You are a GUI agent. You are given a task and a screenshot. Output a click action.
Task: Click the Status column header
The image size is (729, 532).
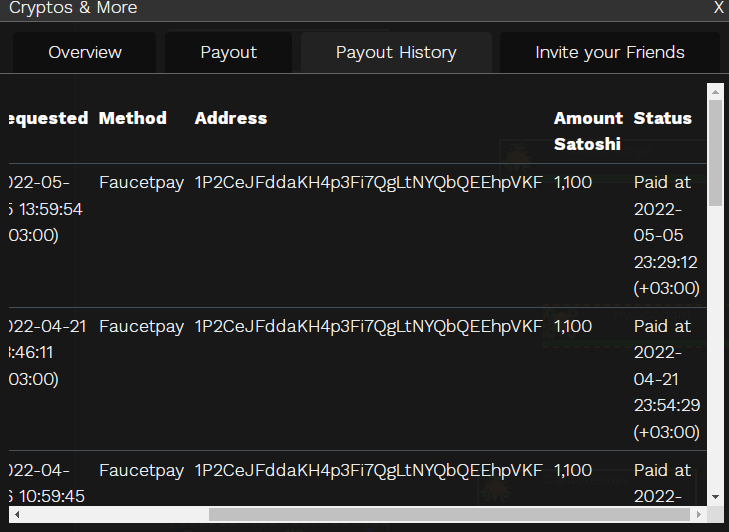pyautogui.click(x=663, y=118)
